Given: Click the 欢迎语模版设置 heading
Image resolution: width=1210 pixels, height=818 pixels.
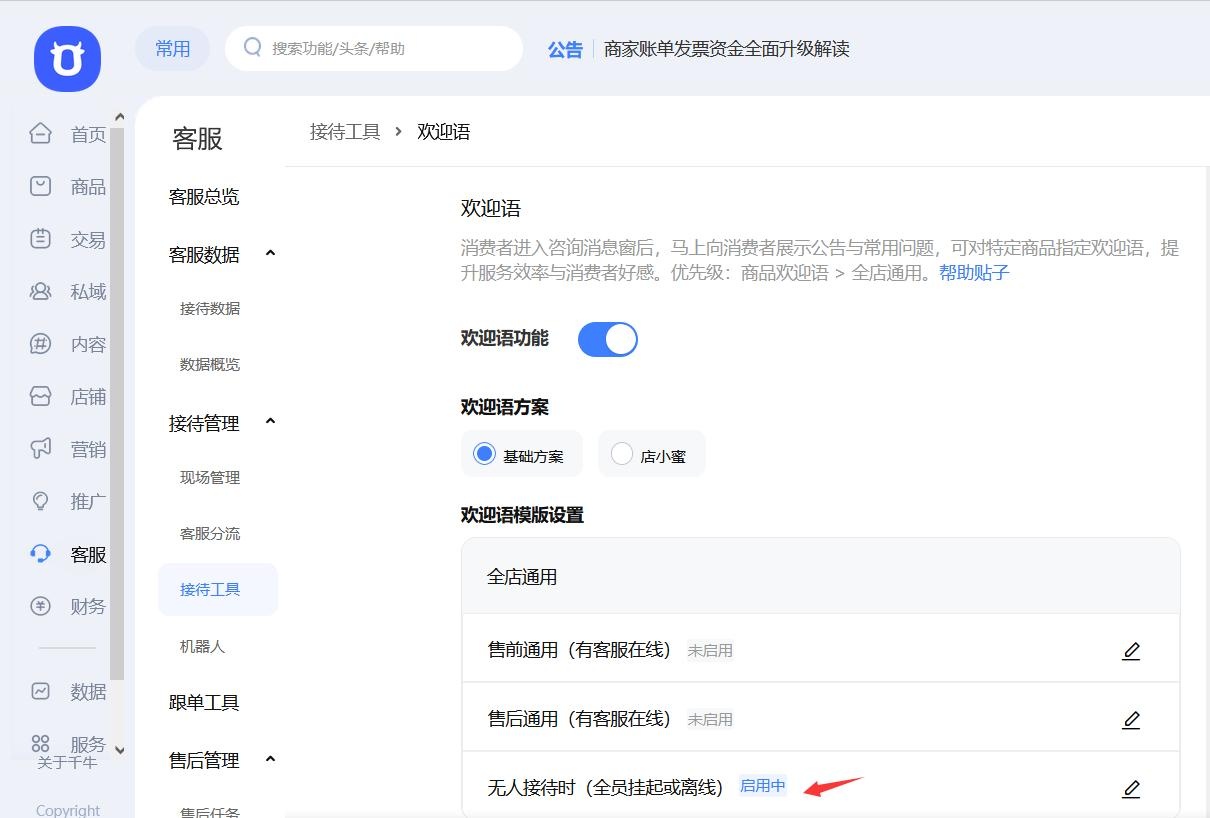Looking at the screenshot, I should [522, 515].
